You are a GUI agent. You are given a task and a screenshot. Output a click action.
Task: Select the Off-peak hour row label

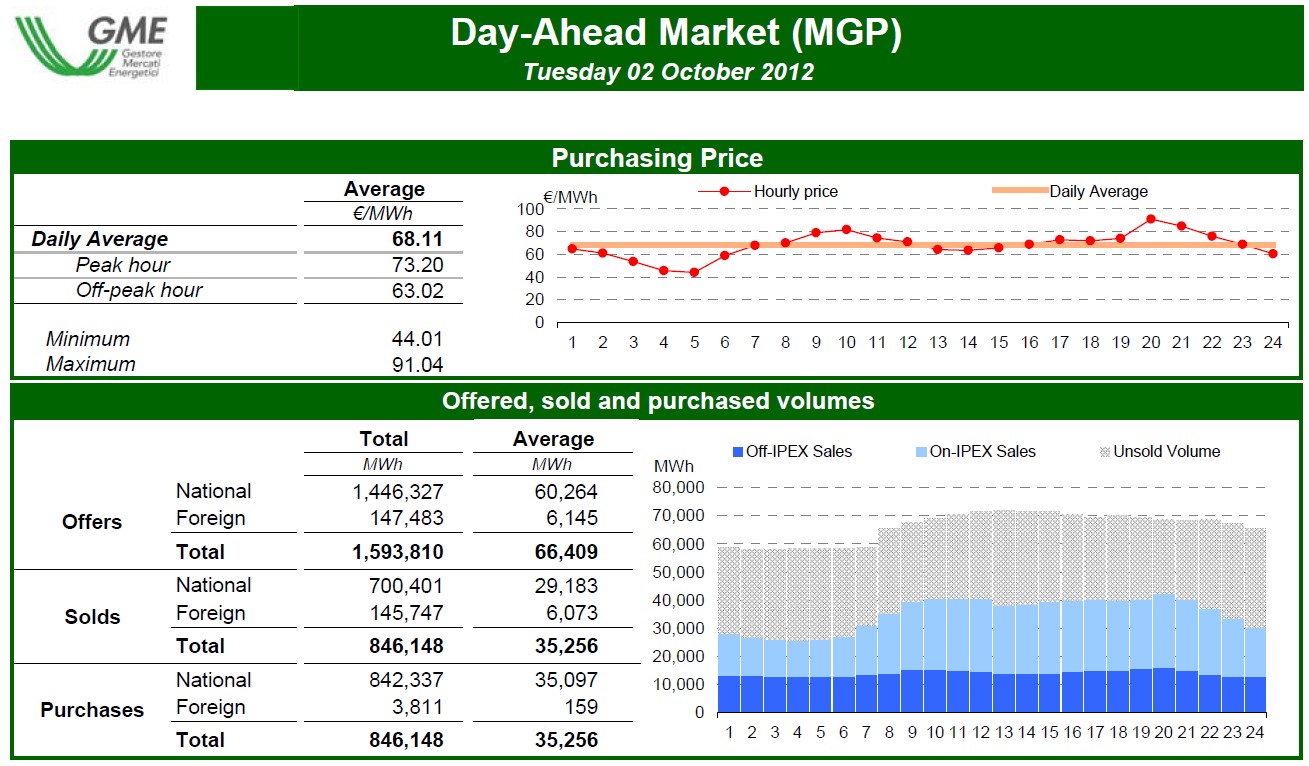pos(139,291)
